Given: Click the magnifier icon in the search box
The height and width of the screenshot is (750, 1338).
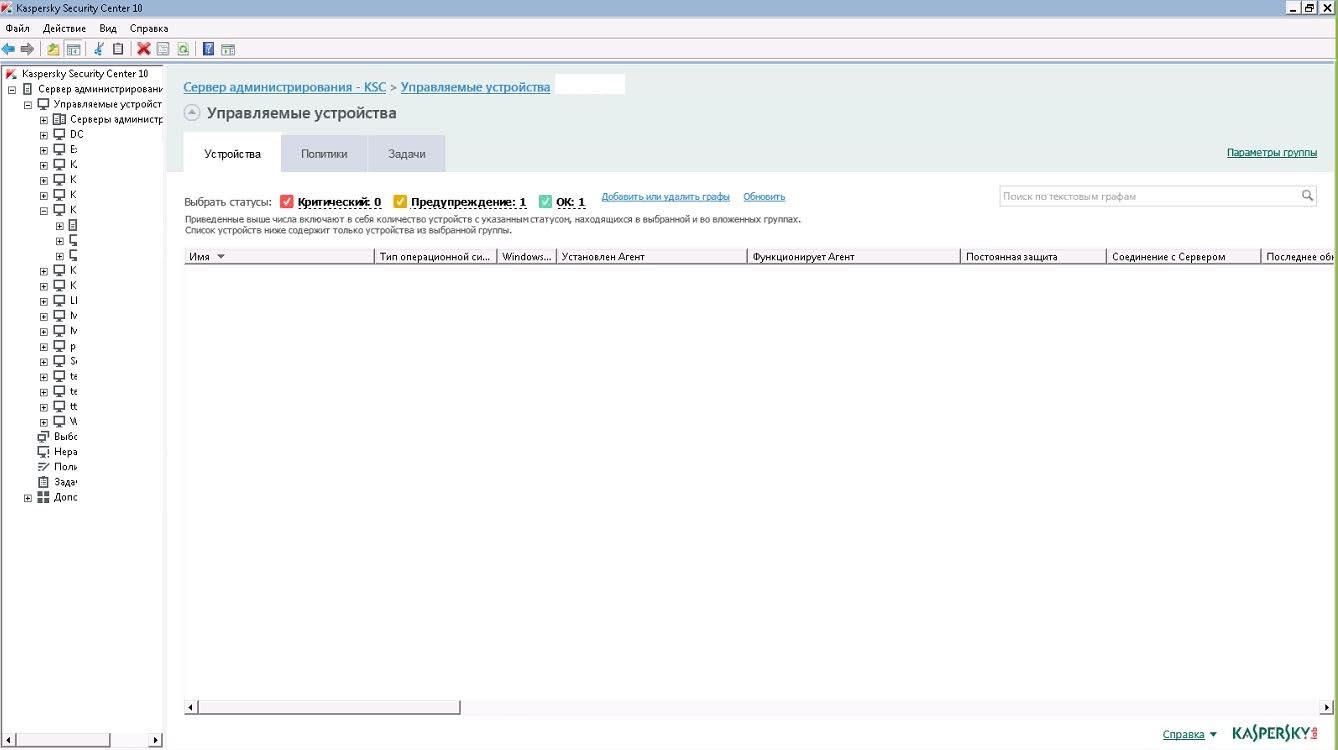Looking at the screenshot, I should pyautogui.click(x=1307, y=196).
